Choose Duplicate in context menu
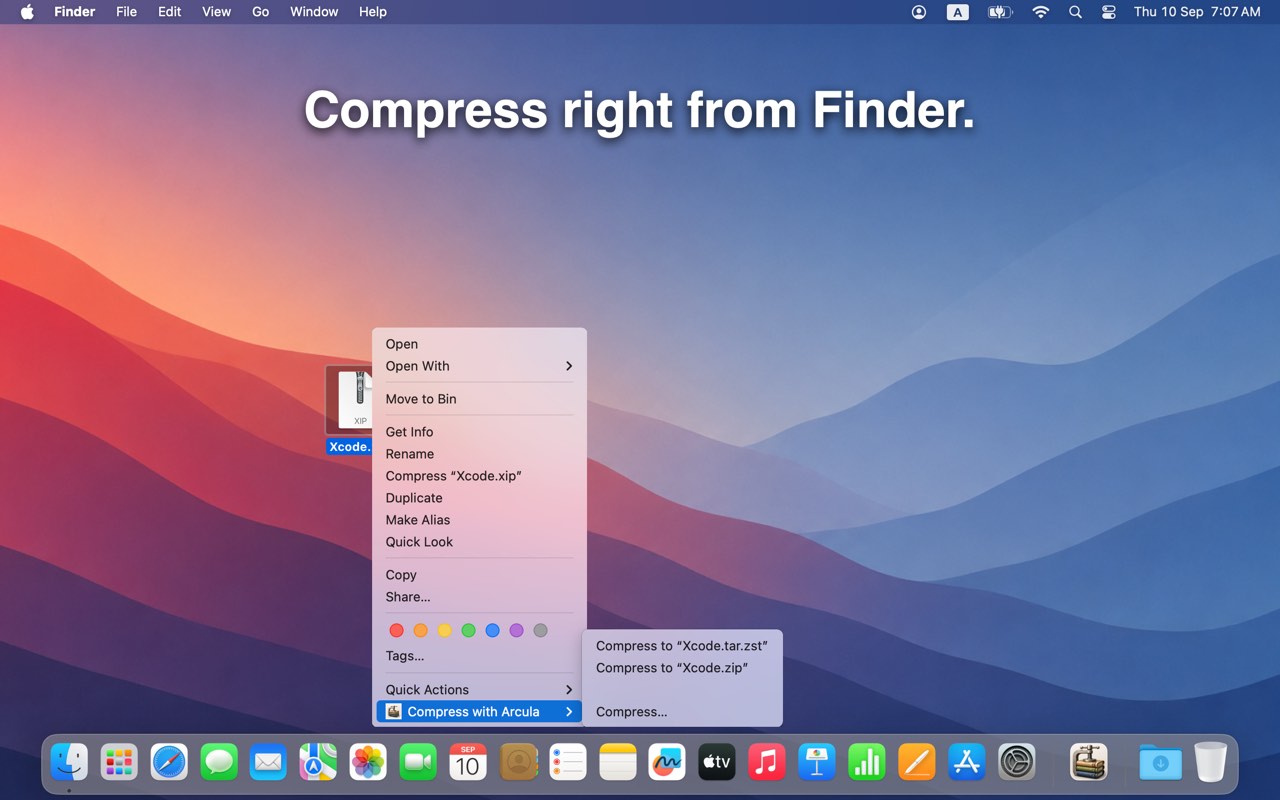Image resolution: width=1280 pixels, height=800 pixels. (479, 498)
